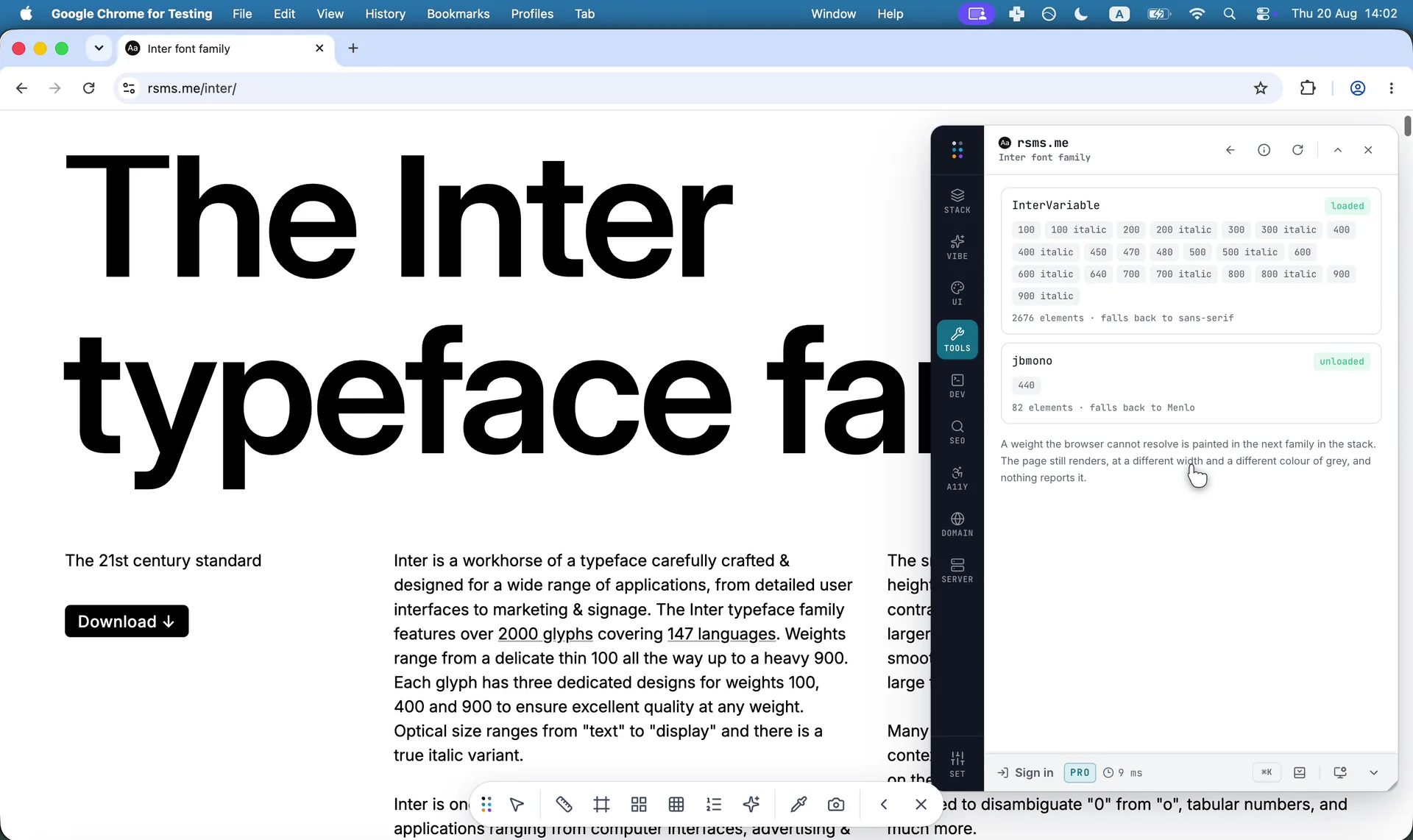Select the '900 italic' weight chip
1413x840 pixels.
(1046, 296)
